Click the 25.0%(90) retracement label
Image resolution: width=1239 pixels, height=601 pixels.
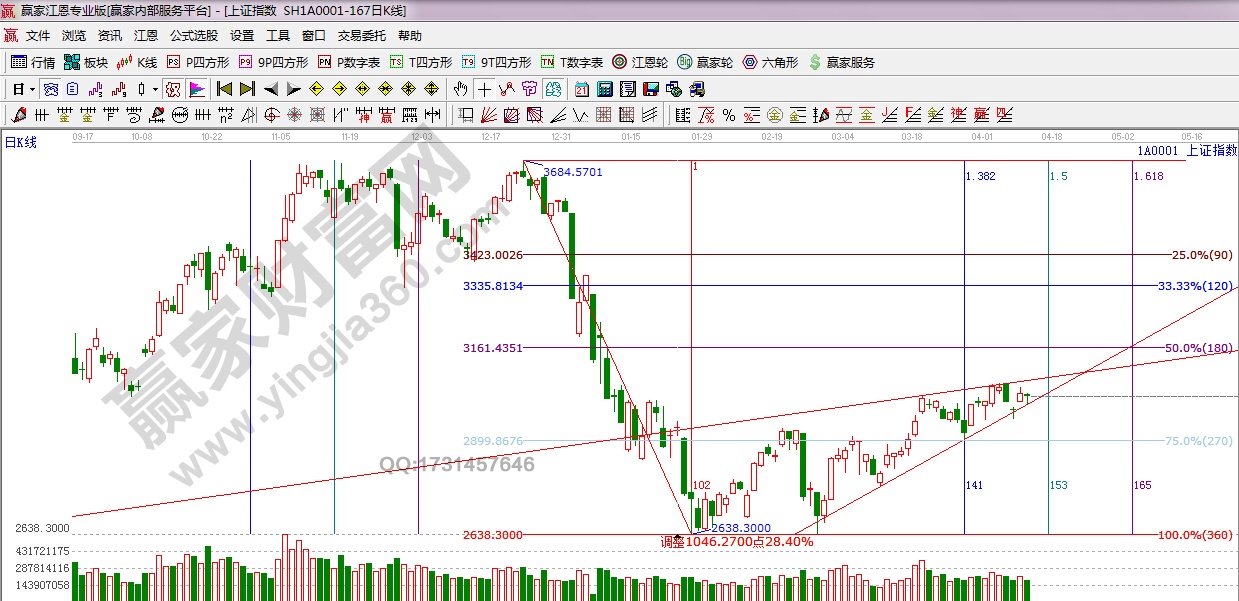click(1202, 255)
